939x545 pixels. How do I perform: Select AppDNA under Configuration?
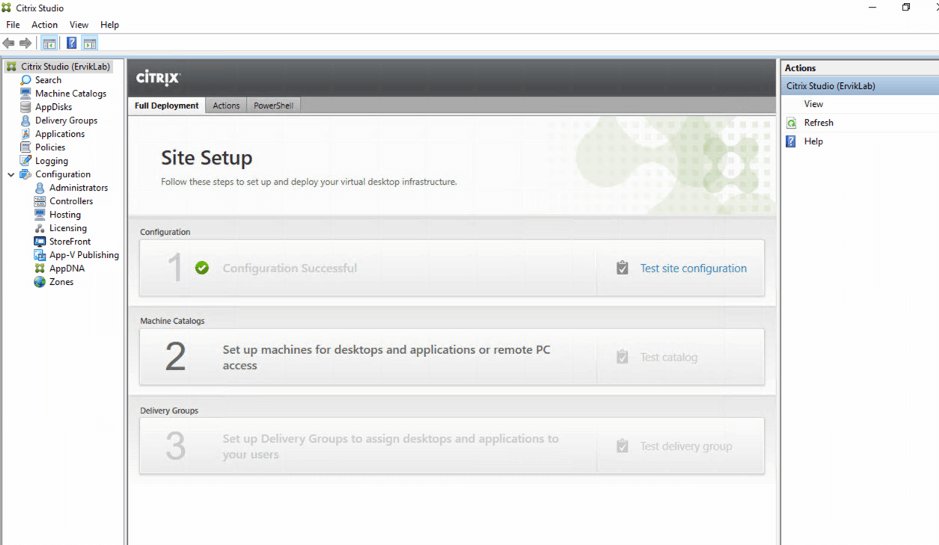[x=66, y=268]
